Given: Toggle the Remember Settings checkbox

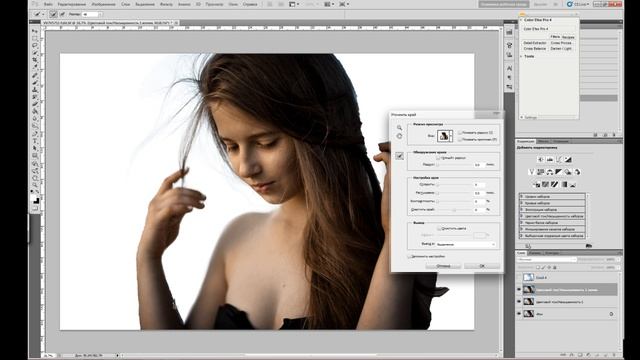Looking at the screenshot, I should tap(409, 256).
